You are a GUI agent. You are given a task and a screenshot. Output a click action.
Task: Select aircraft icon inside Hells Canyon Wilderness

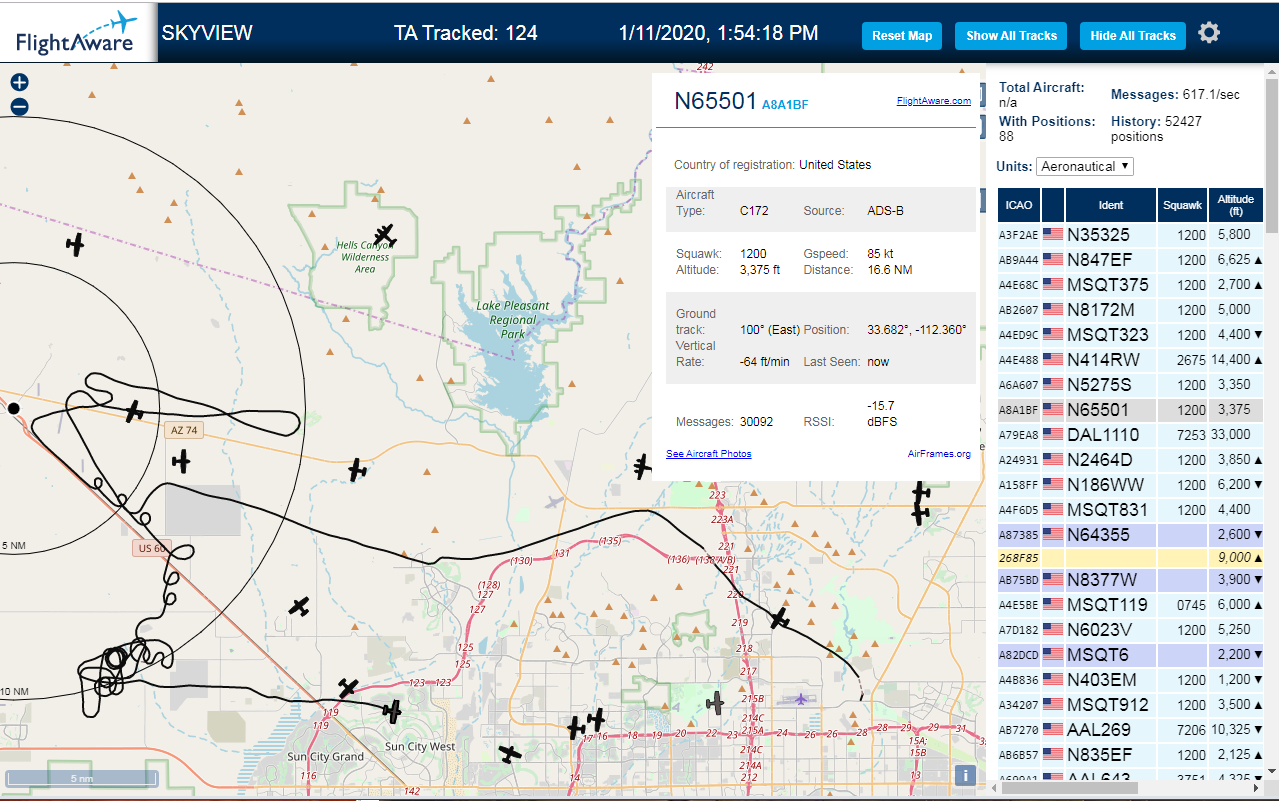pyautogui.click(x=385, y=237)
